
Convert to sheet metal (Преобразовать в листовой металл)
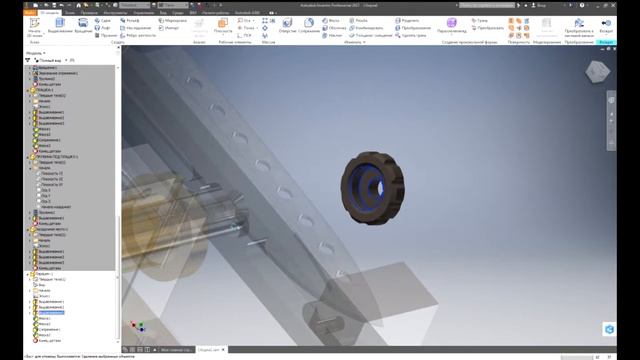point(579,27)
